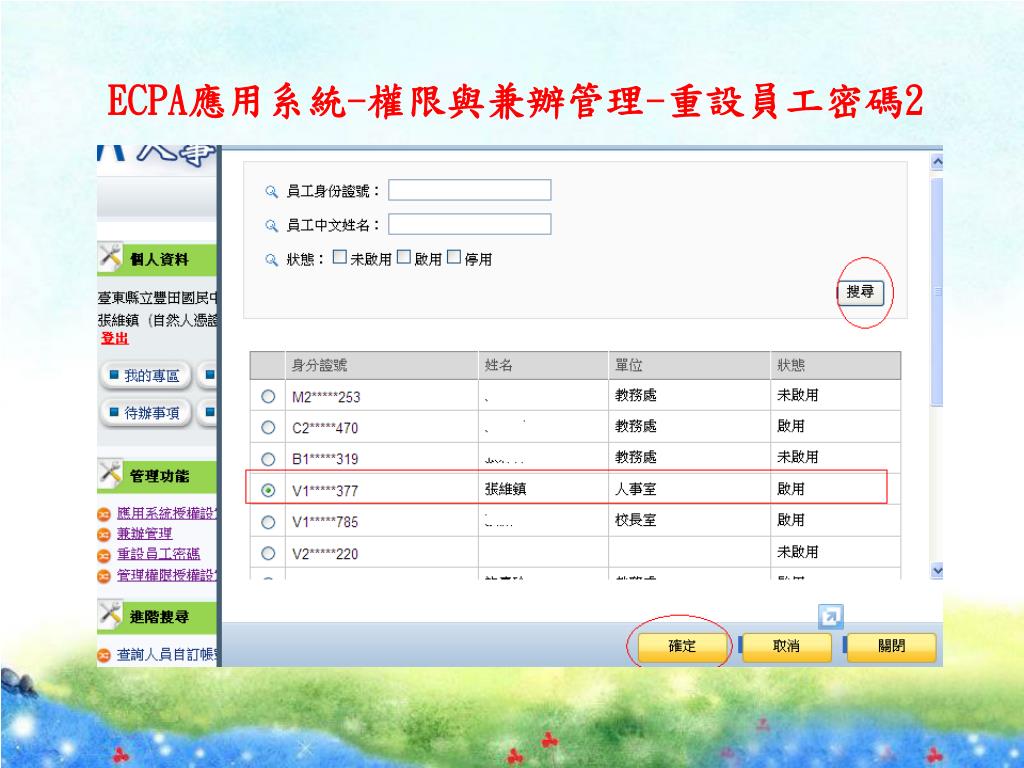This screenshot has width=1024, height=768.
Task: Click the 搜尋 search button
Action: (x=860, y=292)
